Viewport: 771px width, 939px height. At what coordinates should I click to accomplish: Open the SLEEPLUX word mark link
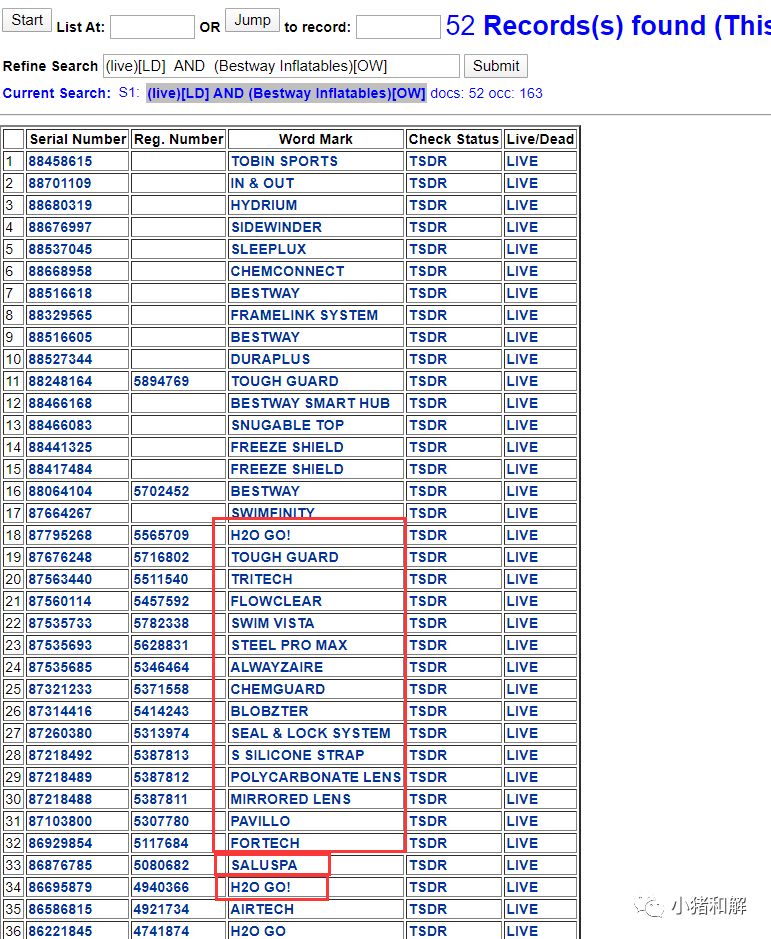tap(268, 249)
